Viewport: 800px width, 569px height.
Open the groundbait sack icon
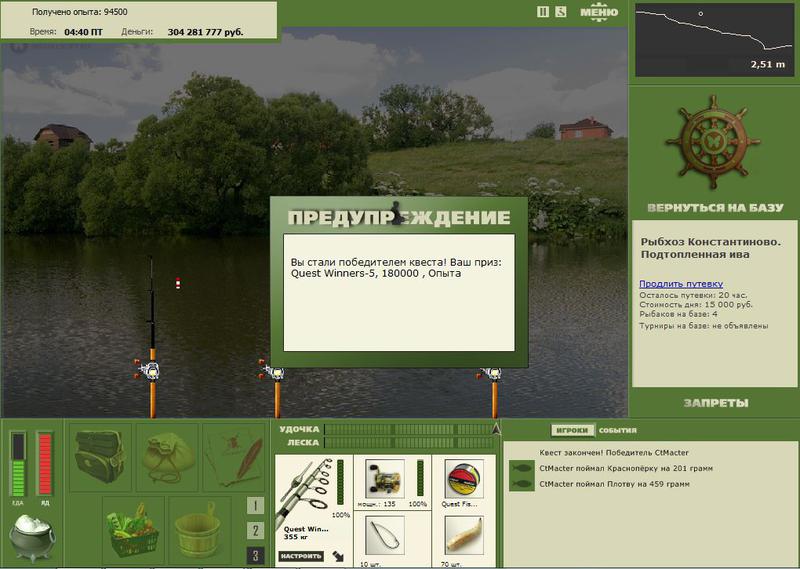tap(167, 457)
